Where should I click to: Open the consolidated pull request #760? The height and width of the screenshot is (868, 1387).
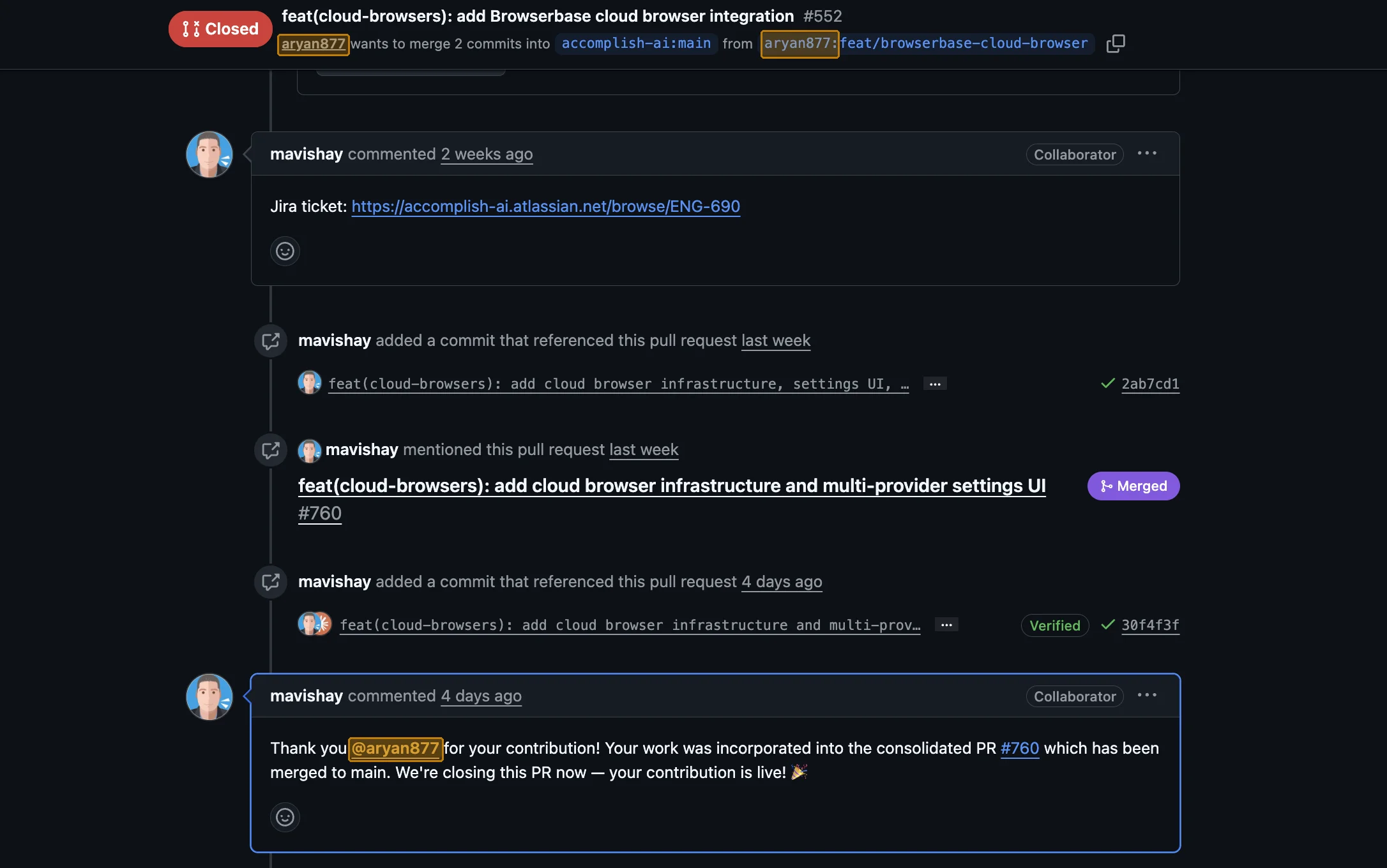coord(1019,748)
